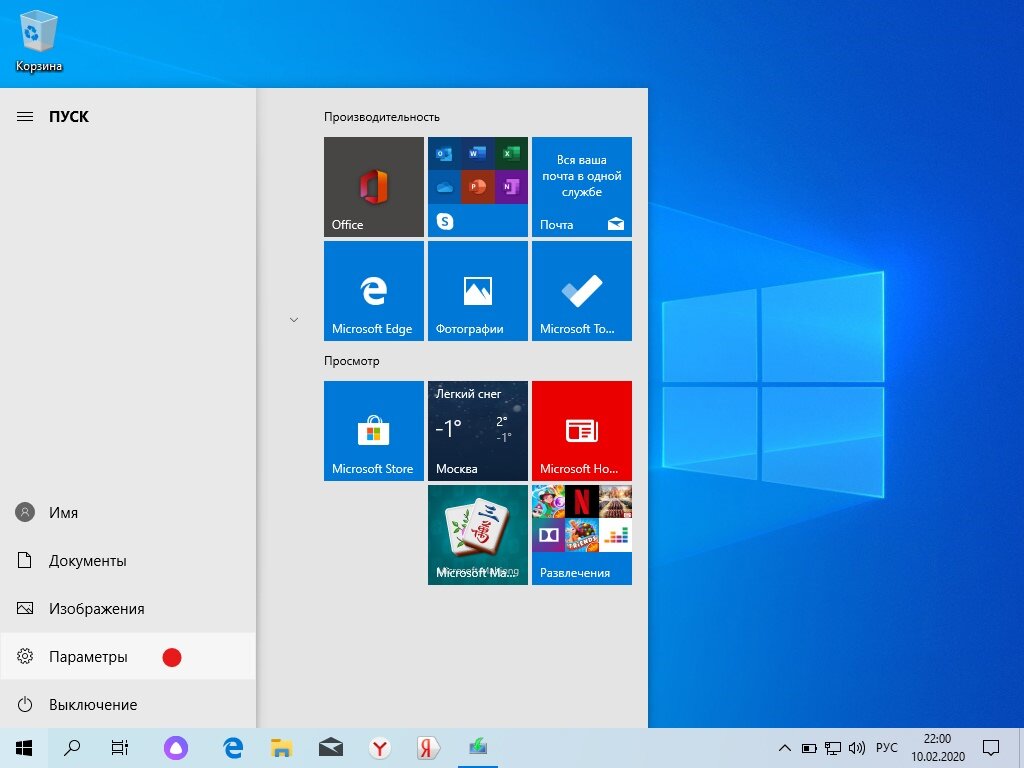The image size is (1024, 768).
Task: Launch Alice assistant purple icon
Action: point(176,748)
